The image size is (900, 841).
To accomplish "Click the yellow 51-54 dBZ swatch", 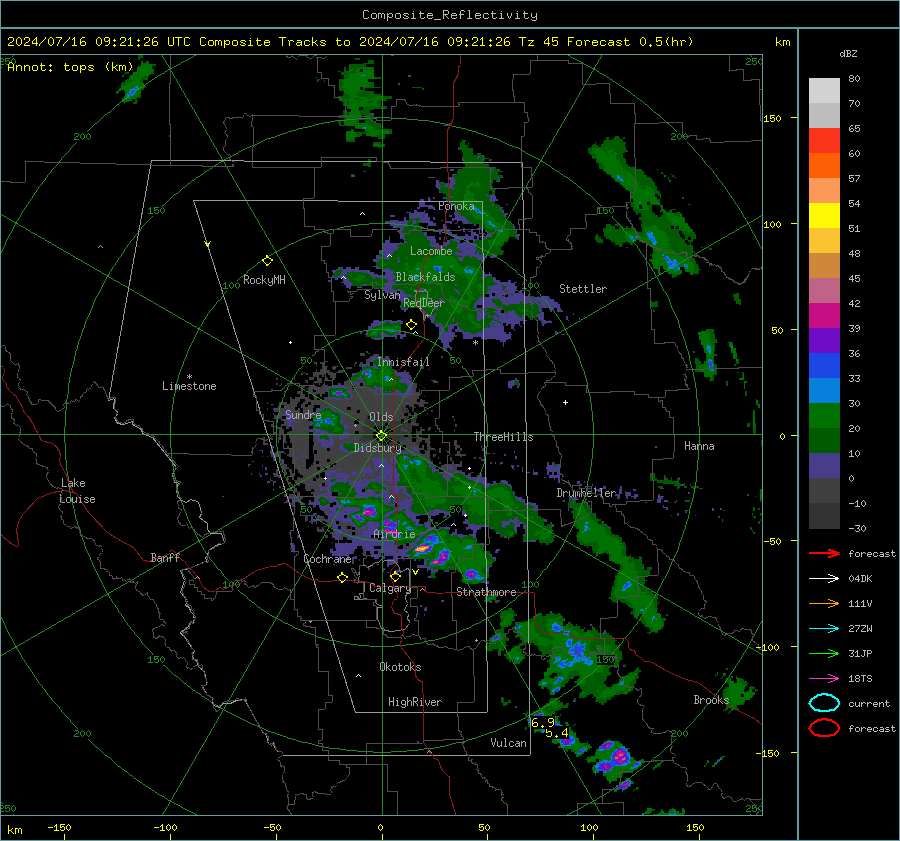I will pos(824,215).
